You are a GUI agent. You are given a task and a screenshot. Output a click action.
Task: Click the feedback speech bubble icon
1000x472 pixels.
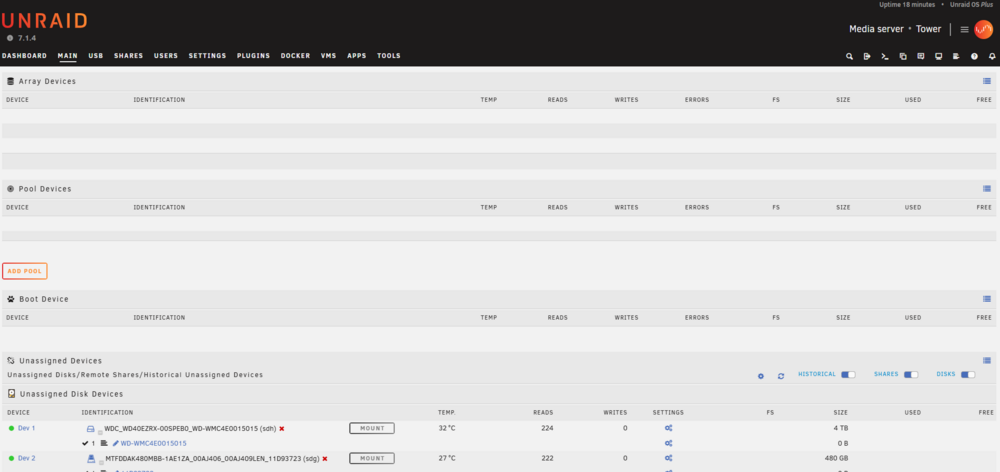click(921, 56)
